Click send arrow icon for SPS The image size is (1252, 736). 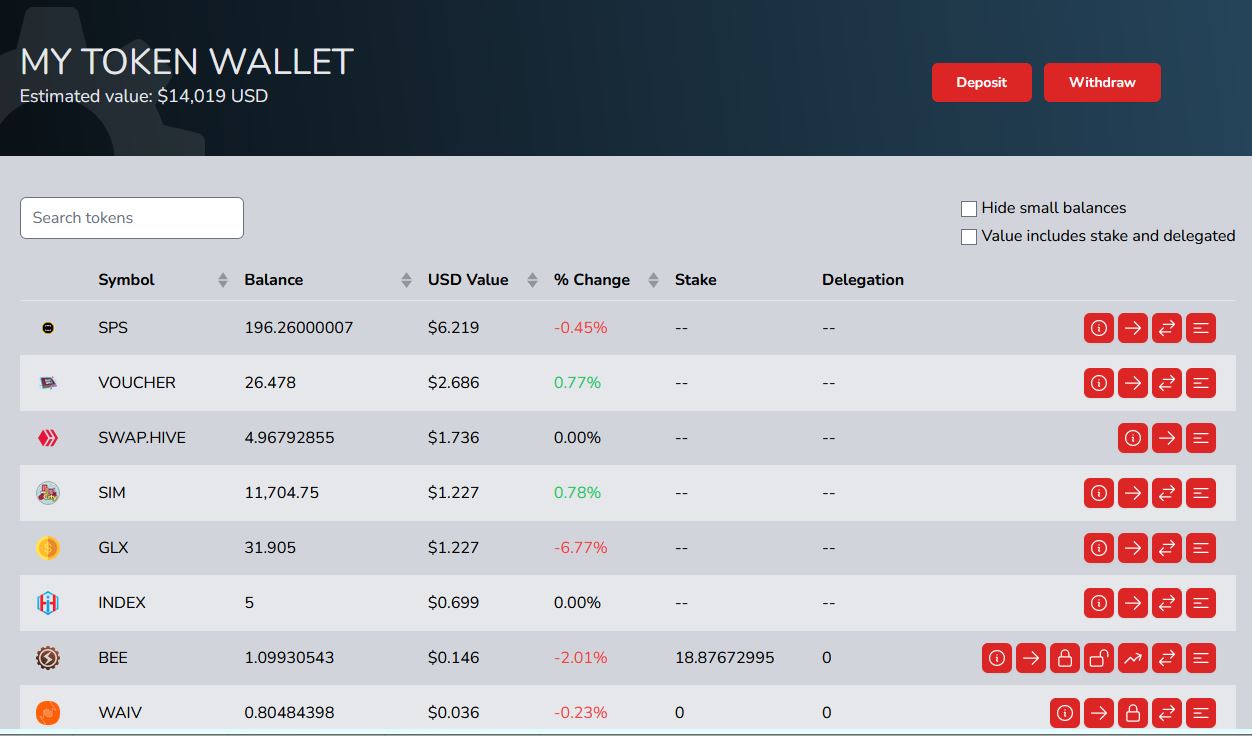tap(1133, 328)
